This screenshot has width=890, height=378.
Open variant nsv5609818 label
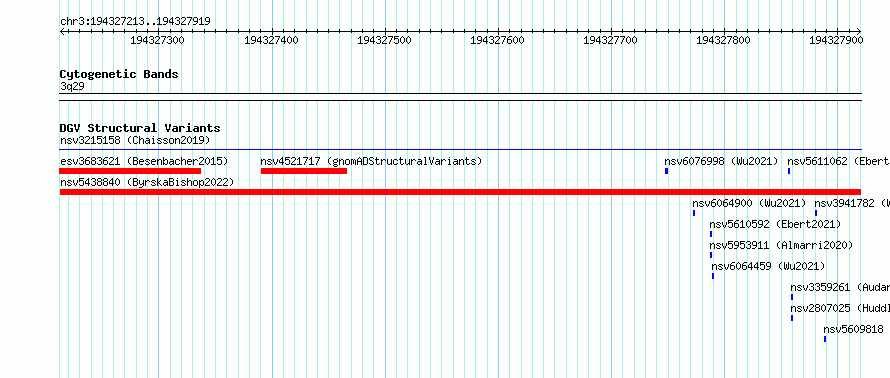pyautogui.click(x=854, y=329)
